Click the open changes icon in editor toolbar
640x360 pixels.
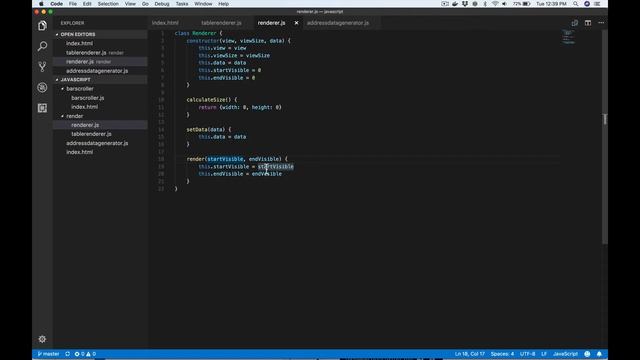[x=575, y=23]
